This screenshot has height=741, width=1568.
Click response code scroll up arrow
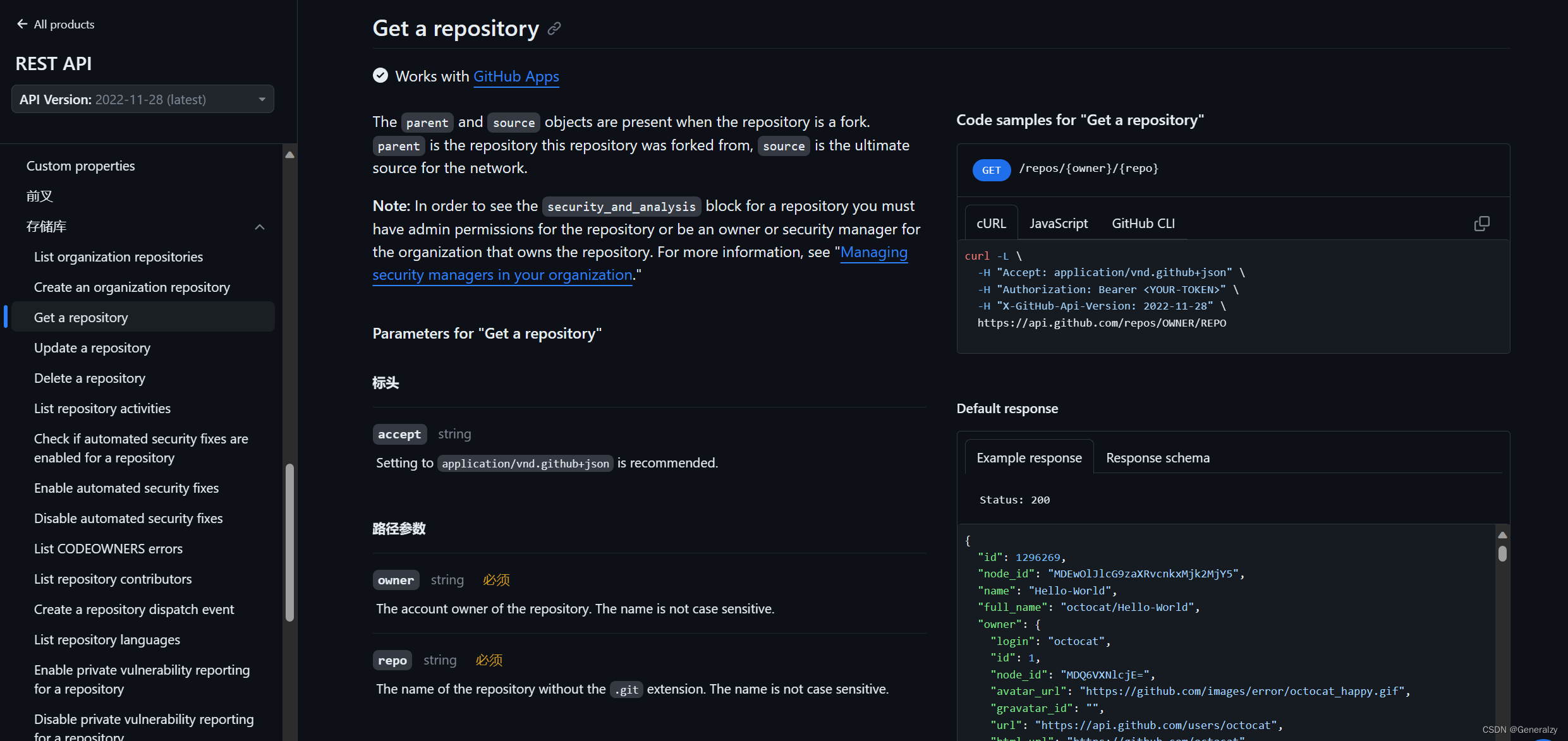click(x=1502, y=535)
